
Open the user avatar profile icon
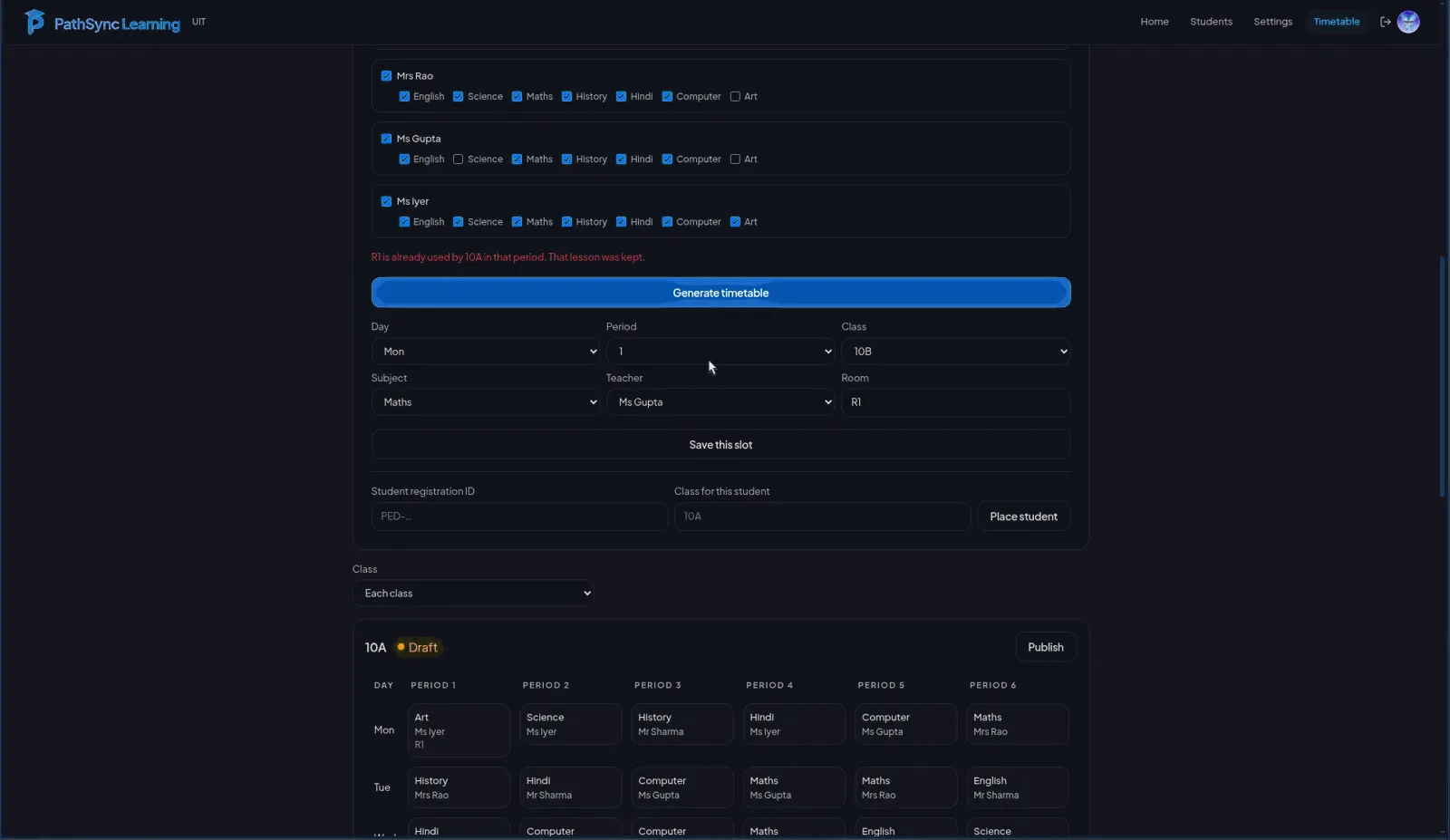tap(1408, 22)
